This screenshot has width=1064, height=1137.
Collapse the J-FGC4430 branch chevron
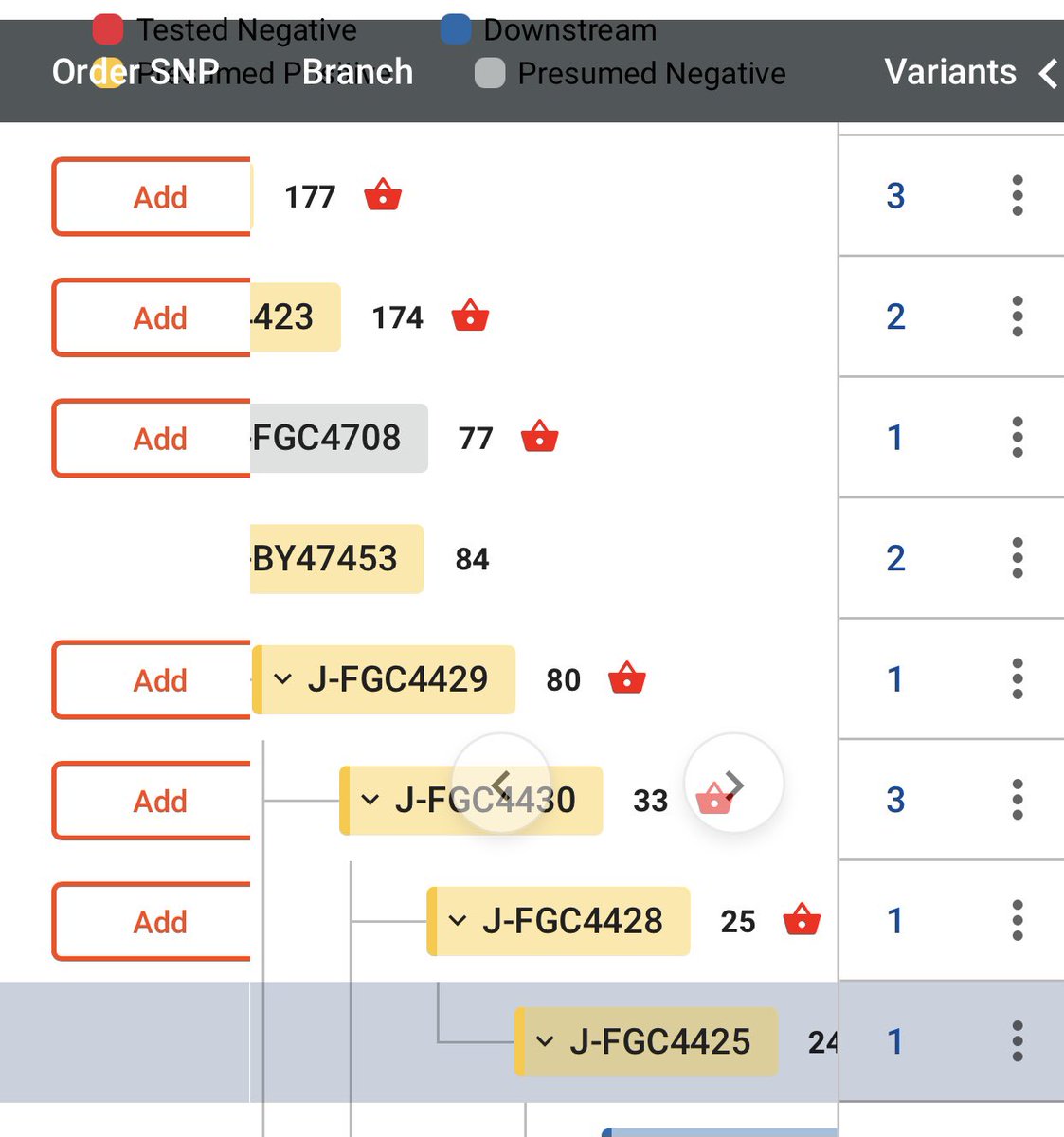pyautogui.click(x=370, y=800)
